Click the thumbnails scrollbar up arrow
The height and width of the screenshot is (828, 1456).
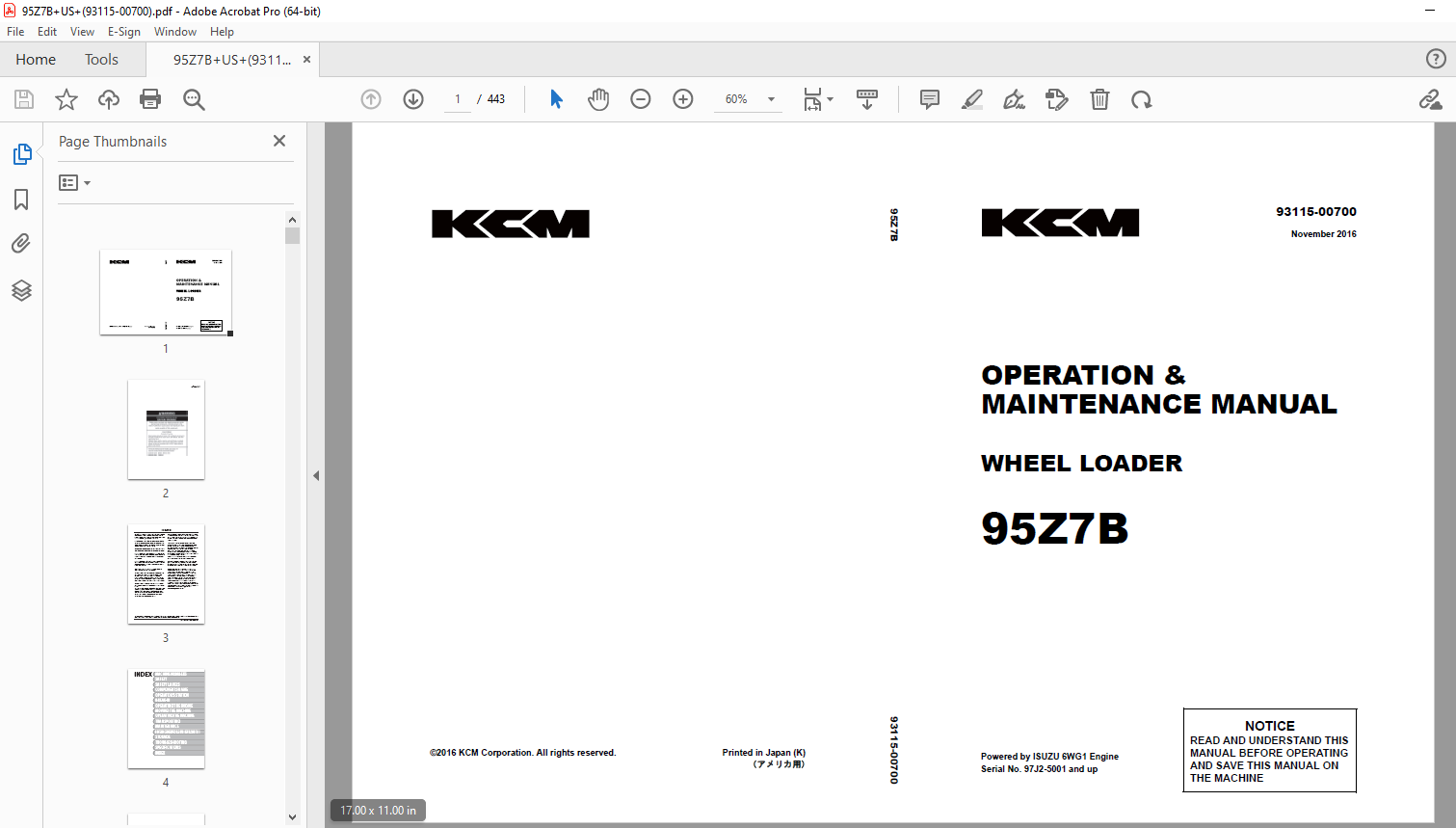click(293, 220)
